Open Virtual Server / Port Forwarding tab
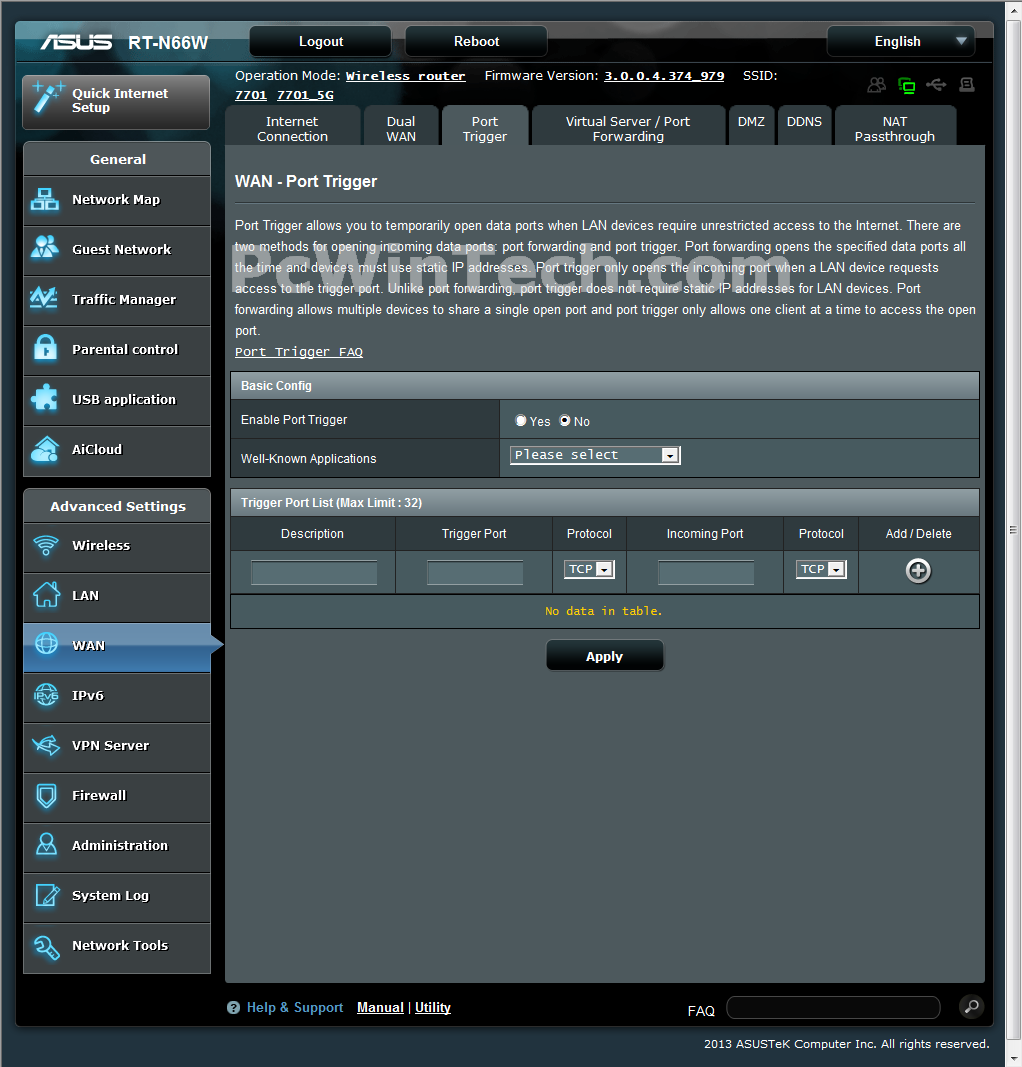This screenshot has width=1022, height=1067. pos(628,127)
